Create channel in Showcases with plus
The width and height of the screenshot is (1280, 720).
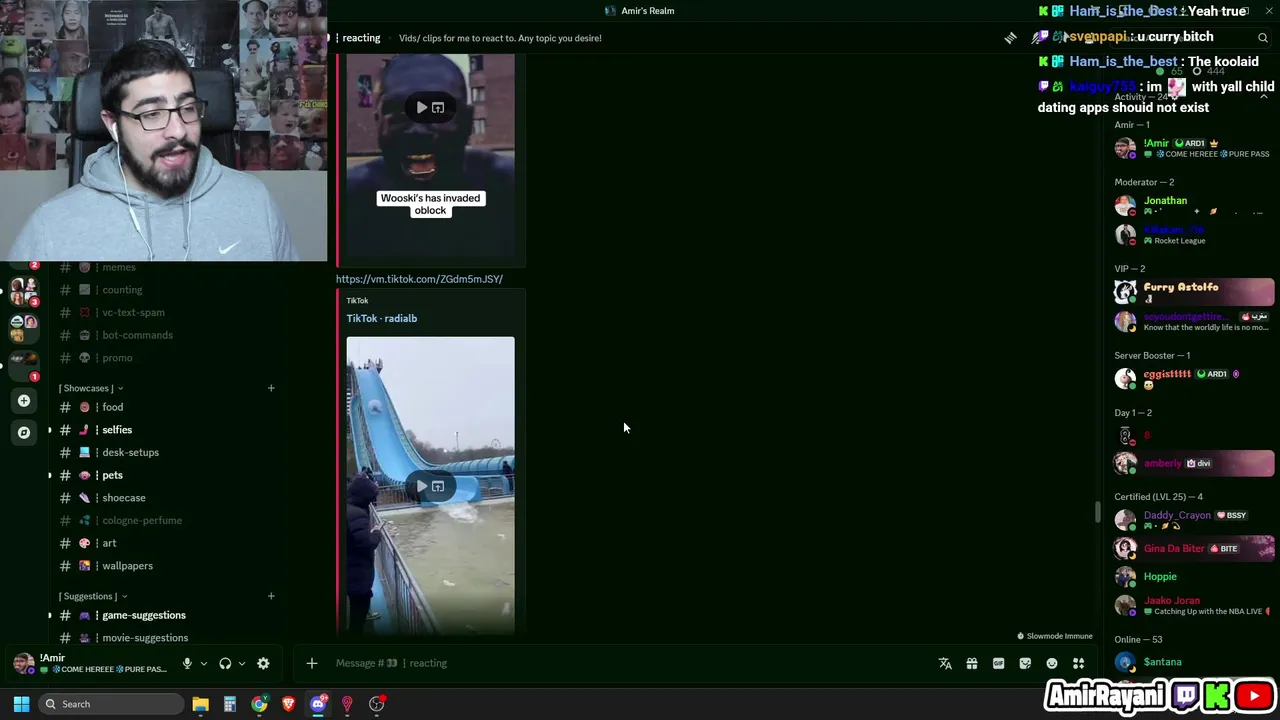pos(271,388)
